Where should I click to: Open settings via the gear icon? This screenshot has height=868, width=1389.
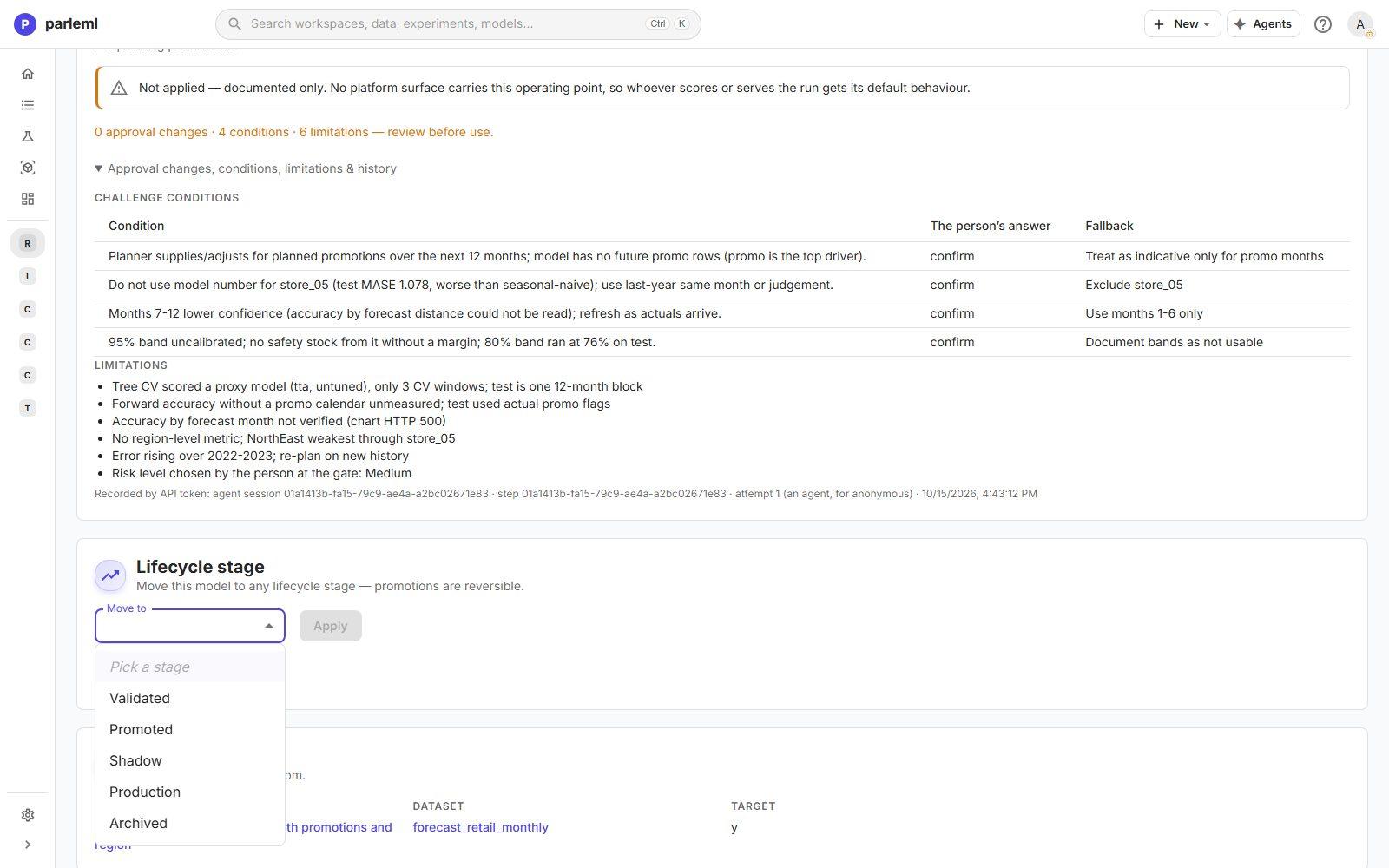28,815
